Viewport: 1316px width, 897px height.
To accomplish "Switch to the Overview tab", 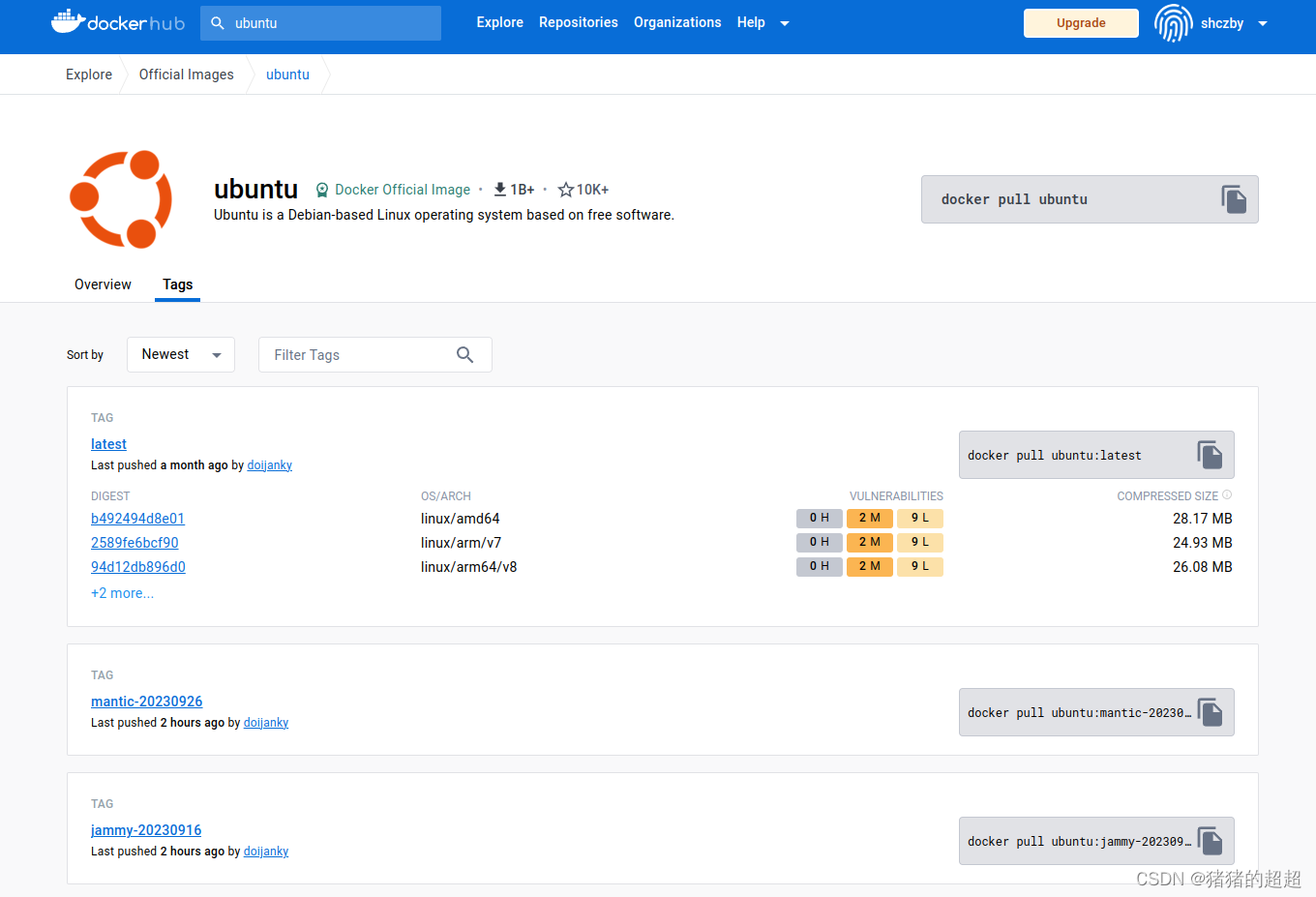I will point(103,284).
